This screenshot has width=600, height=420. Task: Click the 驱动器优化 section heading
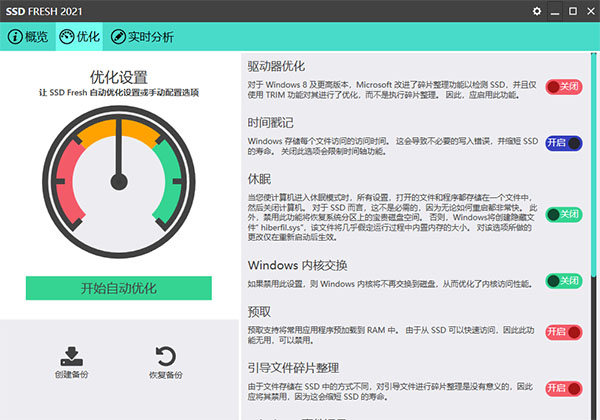276,65
